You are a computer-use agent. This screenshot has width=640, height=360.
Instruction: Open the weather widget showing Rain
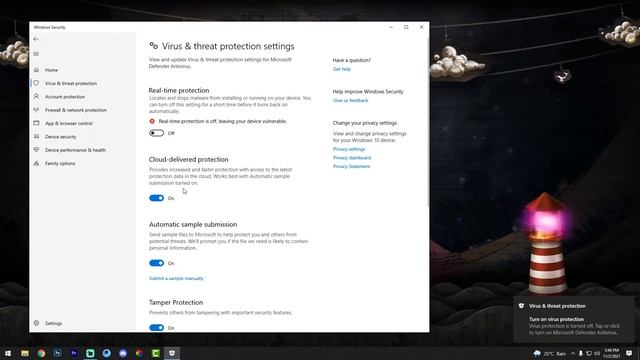coord(550,353)
